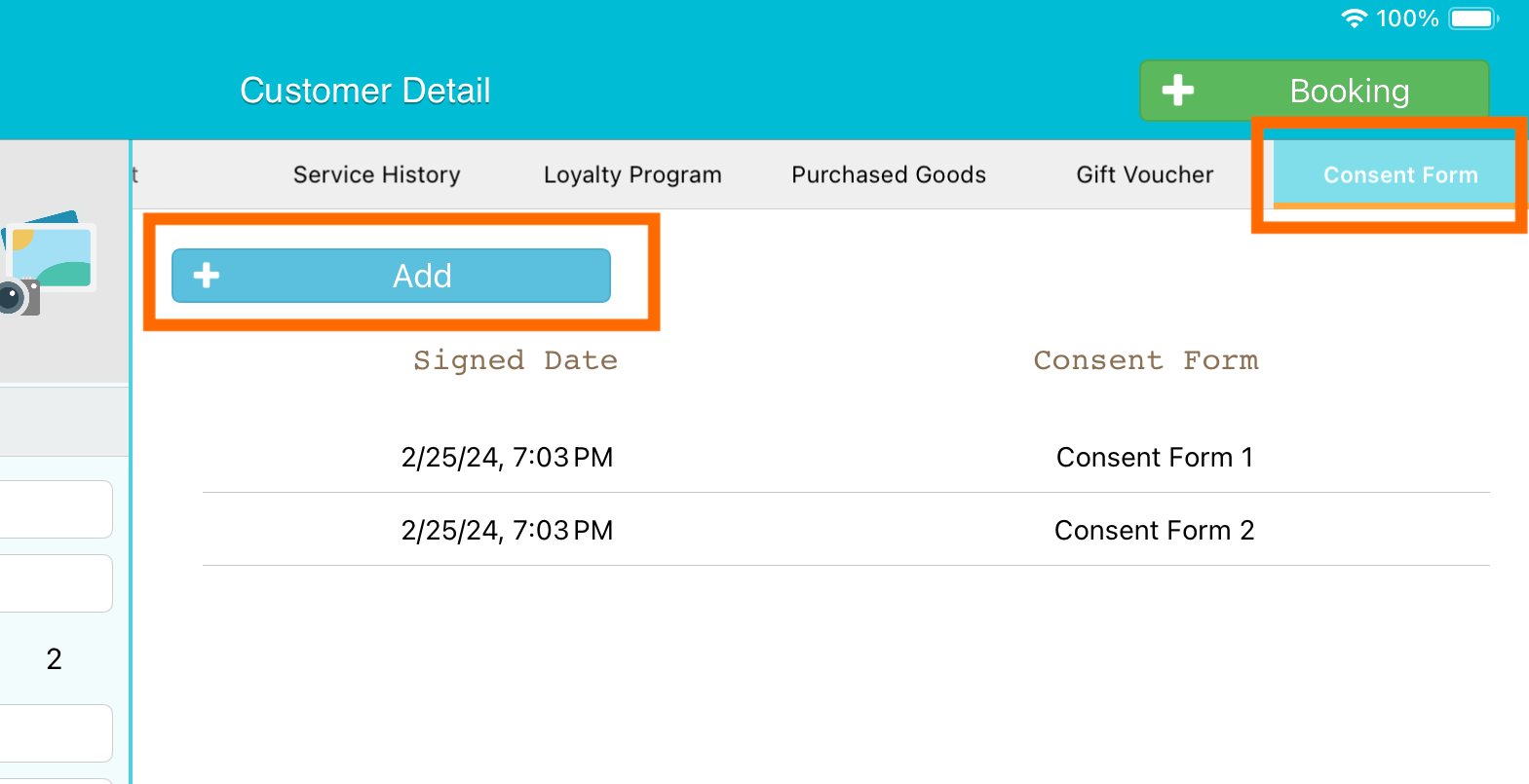Click the plus icon on Add button
The width and height of the screenshot is (1529, 784).
207,276
